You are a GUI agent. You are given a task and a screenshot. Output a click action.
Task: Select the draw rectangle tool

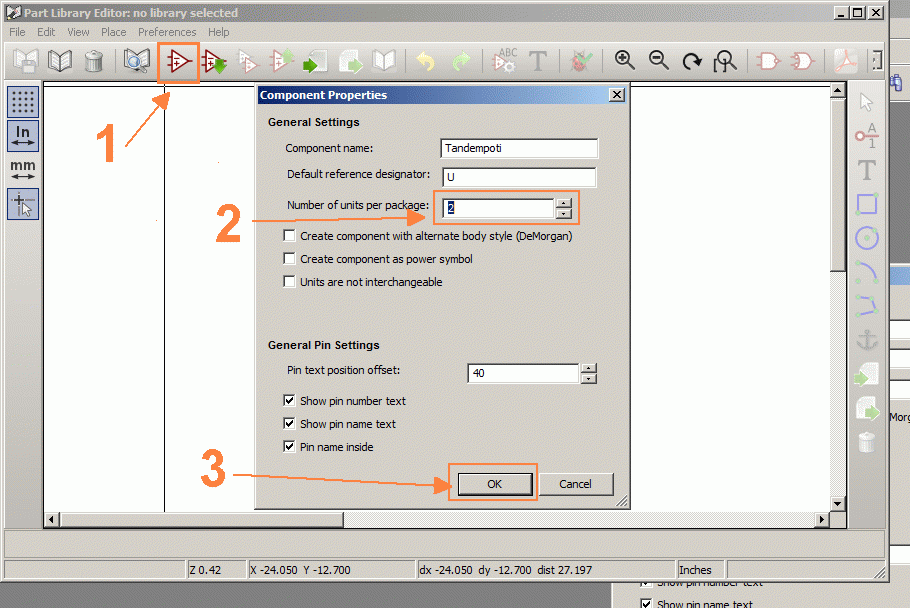(x=867, y=204)
